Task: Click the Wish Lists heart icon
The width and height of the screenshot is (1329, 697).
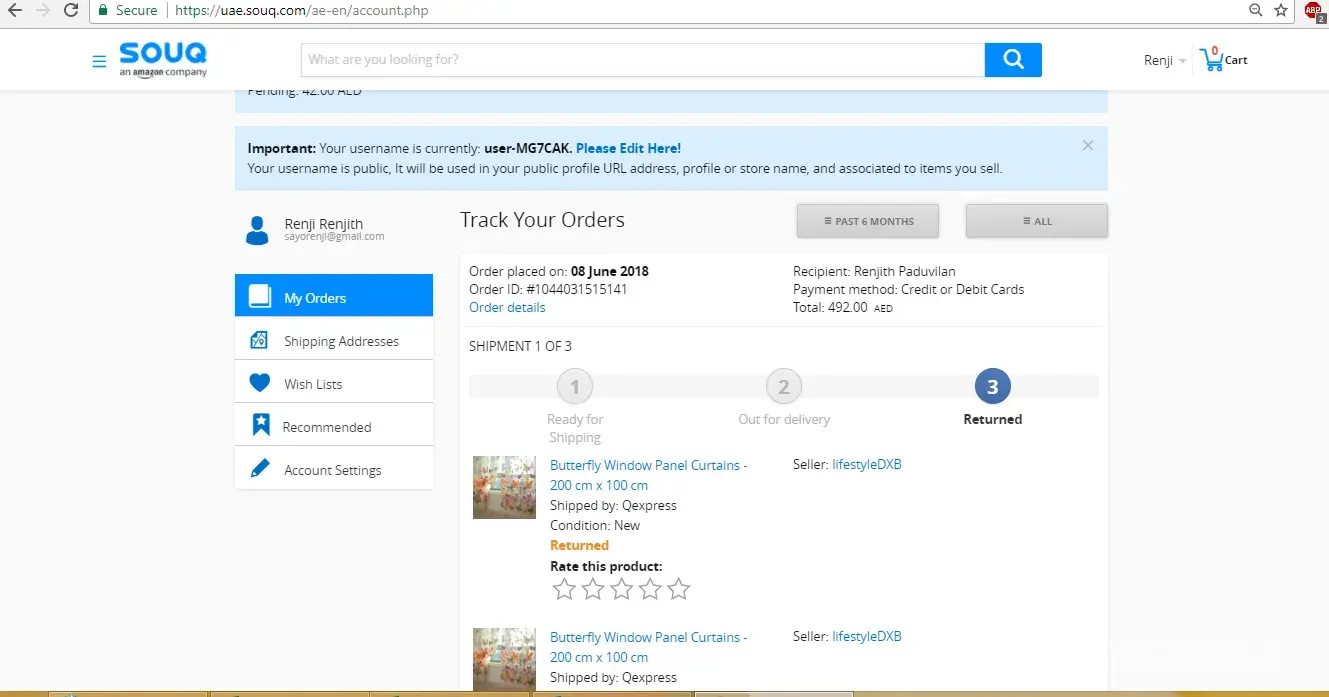Action: coord(260,383)
